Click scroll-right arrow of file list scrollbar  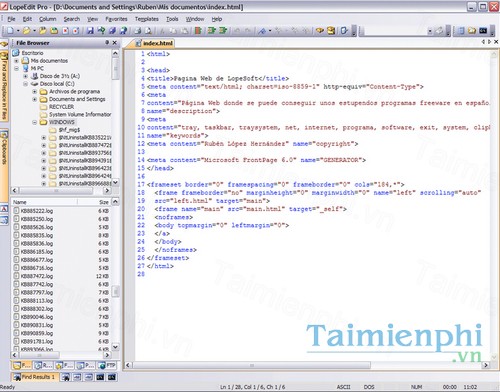(107, 355)
